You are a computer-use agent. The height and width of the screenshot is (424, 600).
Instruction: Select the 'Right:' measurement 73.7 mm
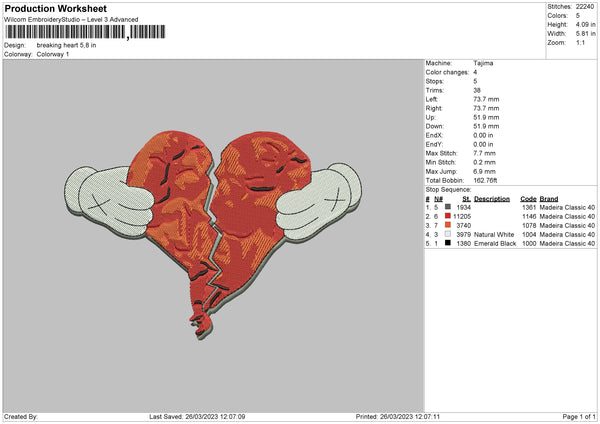coord(486,108)
